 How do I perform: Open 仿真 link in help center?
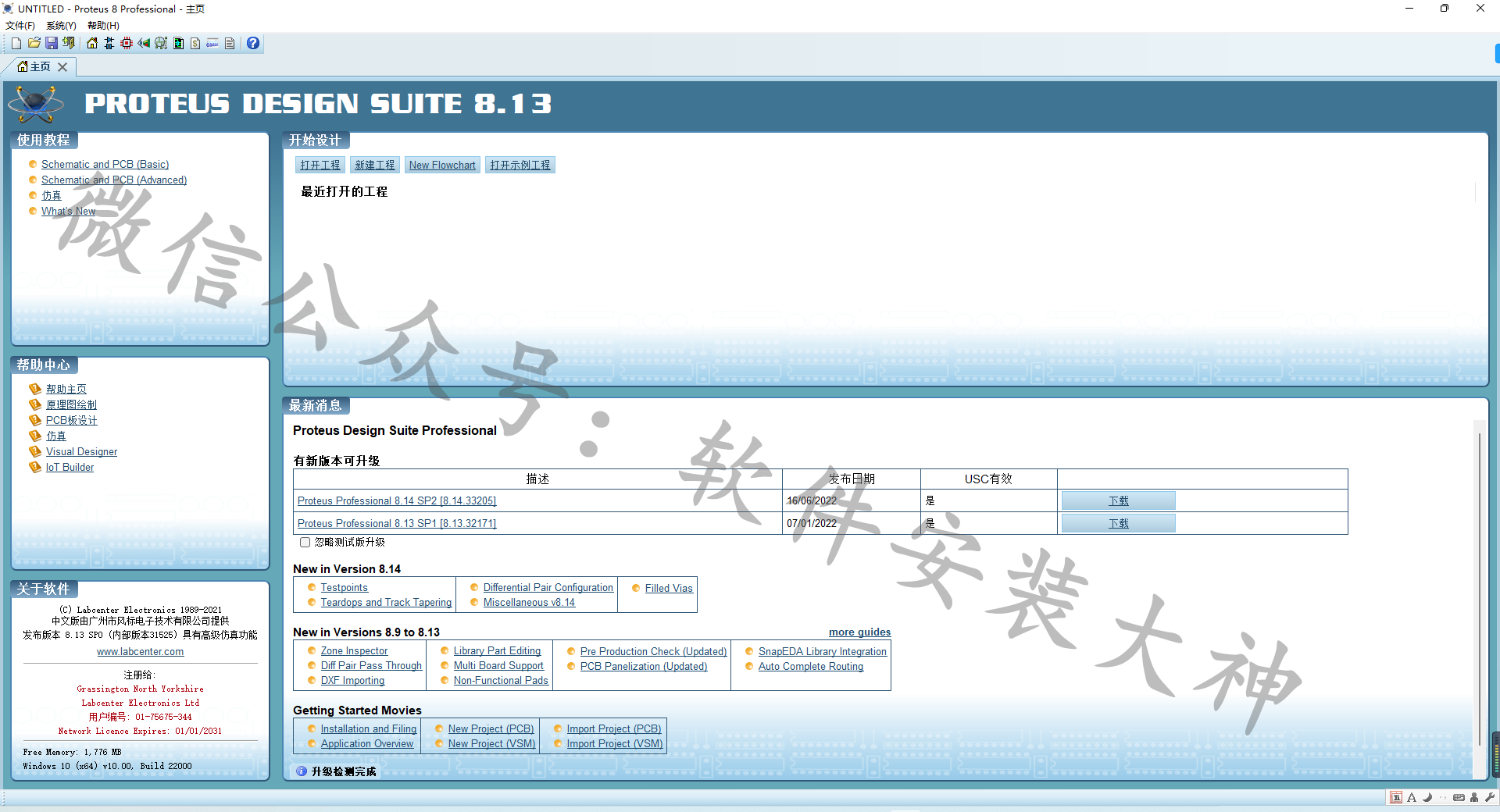tap(56, 436)
